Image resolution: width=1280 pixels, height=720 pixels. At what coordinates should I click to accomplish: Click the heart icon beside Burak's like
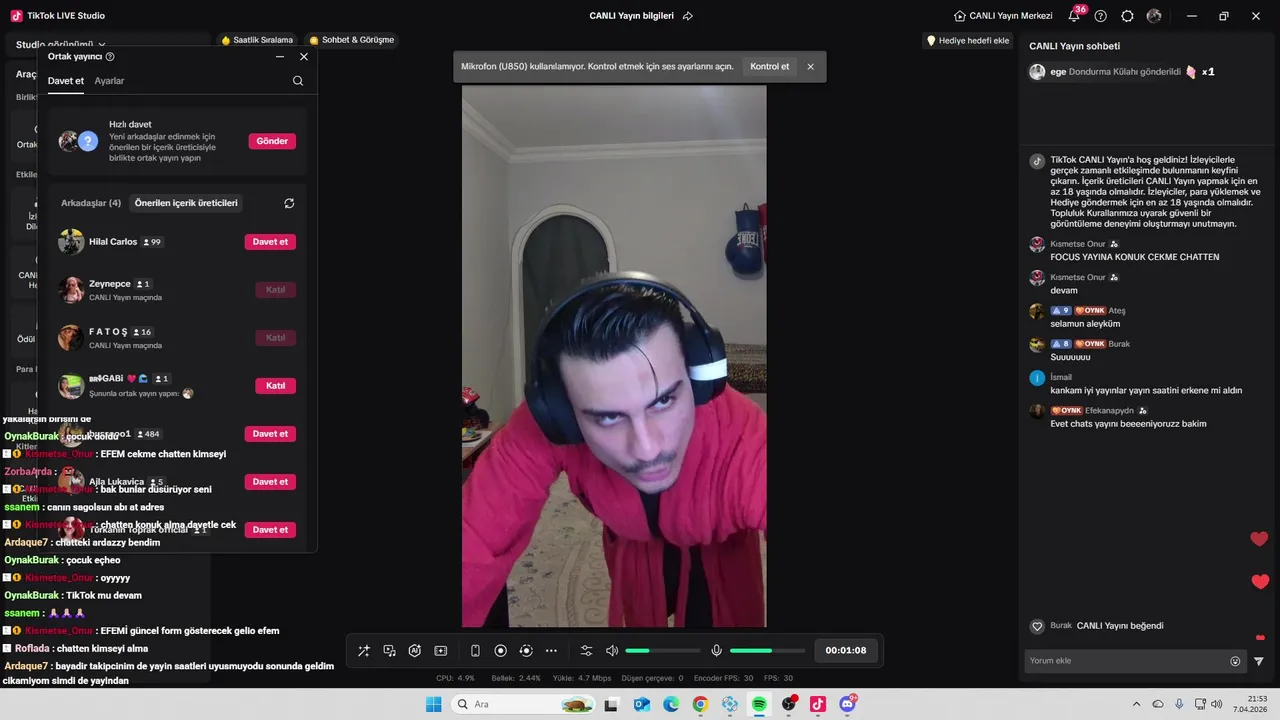point(1037,626)
